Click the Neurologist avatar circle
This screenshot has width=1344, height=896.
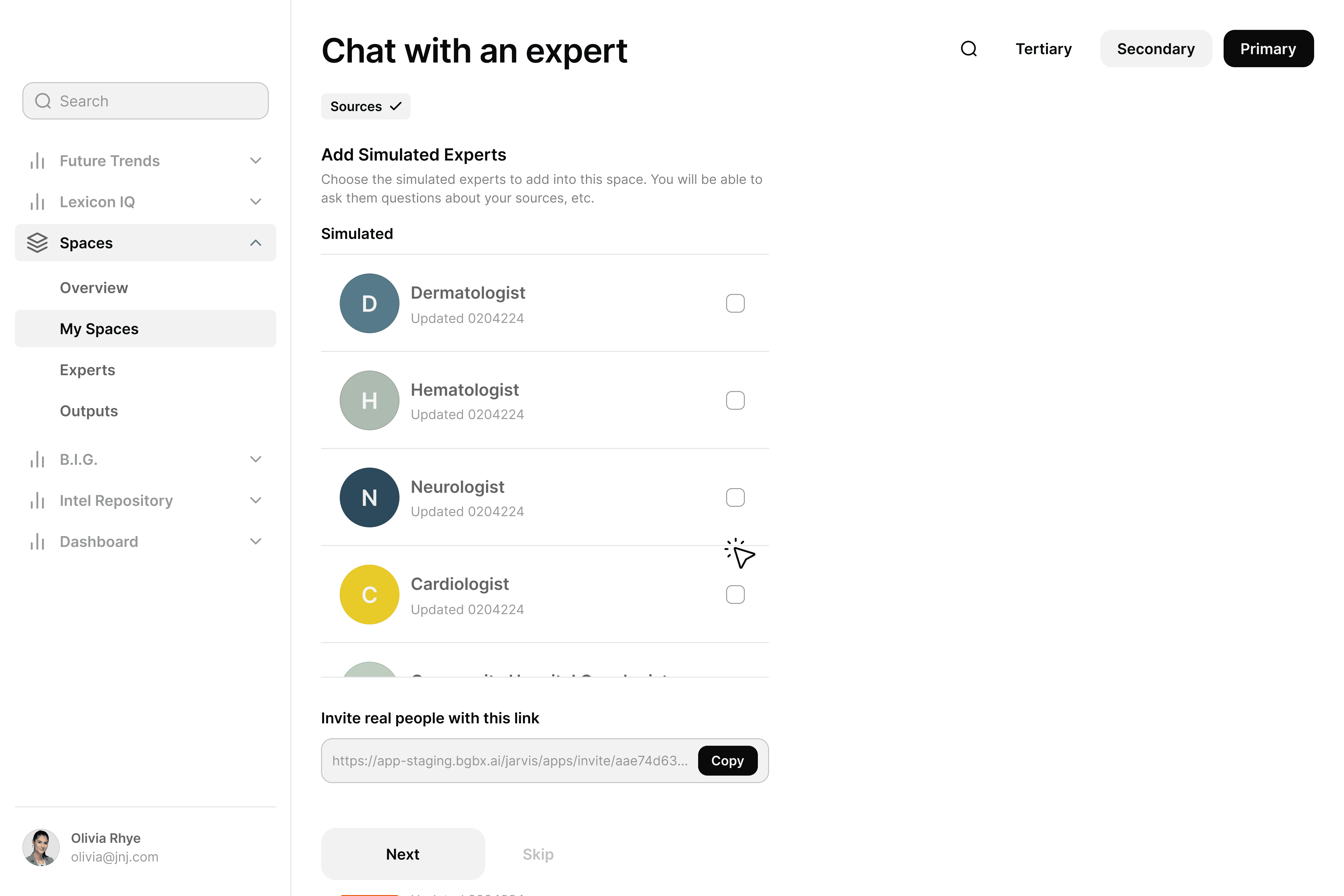[x=369, y=497]
